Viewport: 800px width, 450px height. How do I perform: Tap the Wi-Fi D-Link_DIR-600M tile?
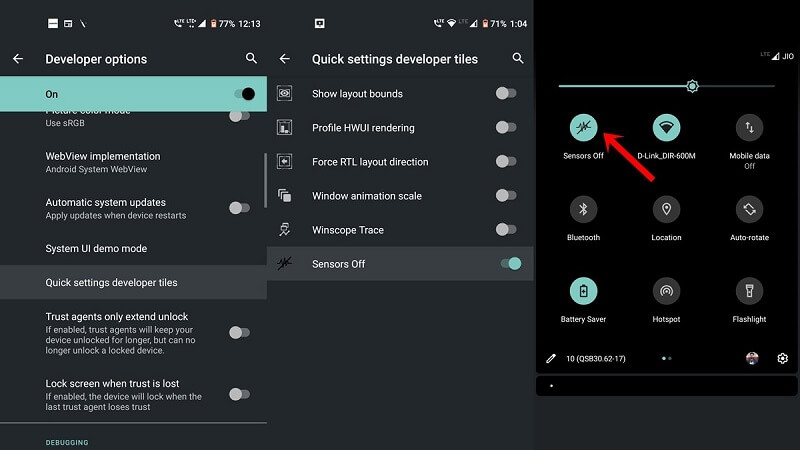(667, 127)
